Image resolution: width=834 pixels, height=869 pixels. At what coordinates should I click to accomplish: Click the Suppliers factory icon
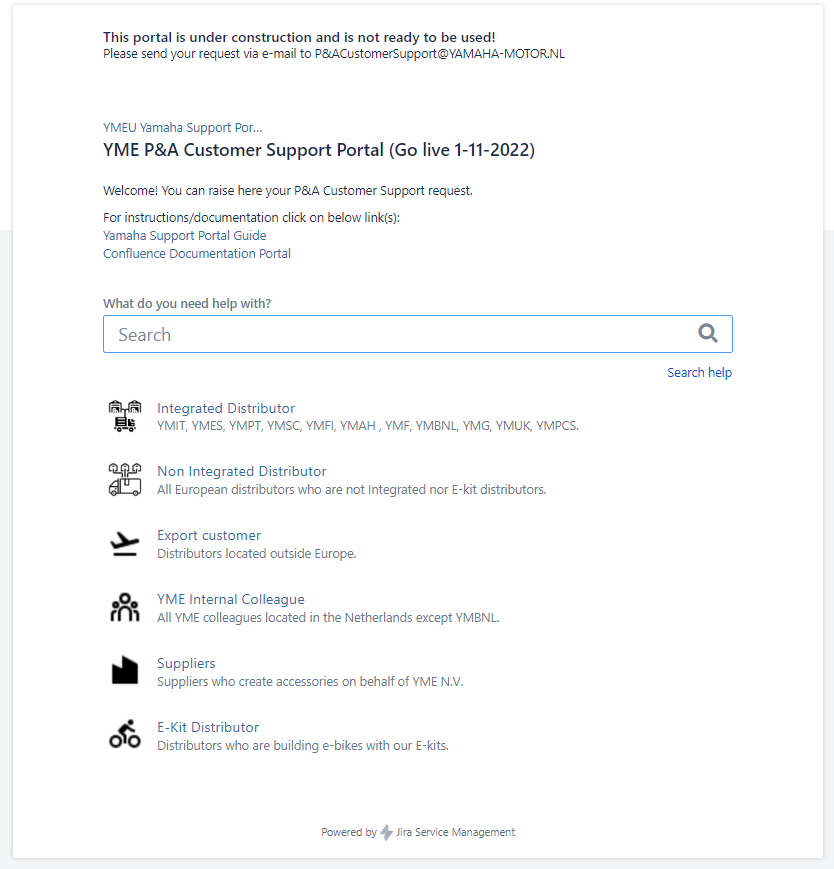click(x=125, y=670)
